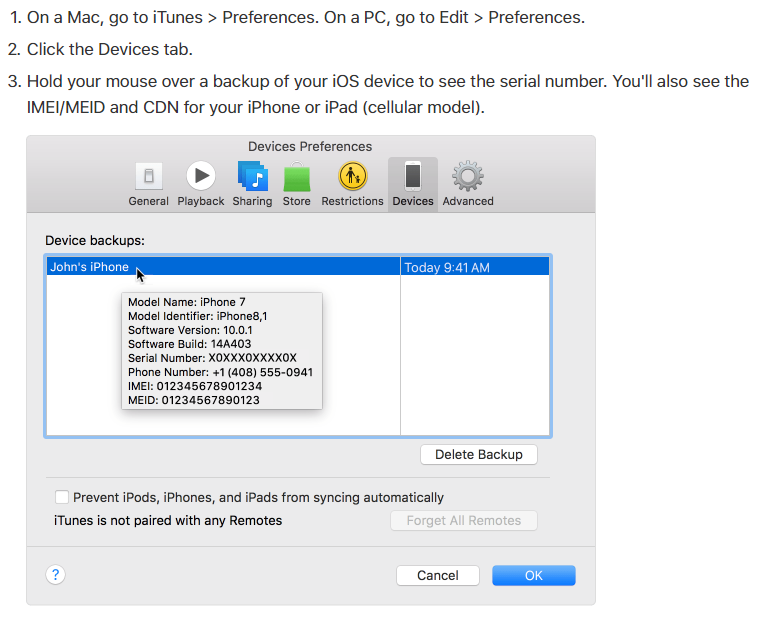783x622 pixels.
Task: Open the General preferences pane
Action: click(148, 178)
